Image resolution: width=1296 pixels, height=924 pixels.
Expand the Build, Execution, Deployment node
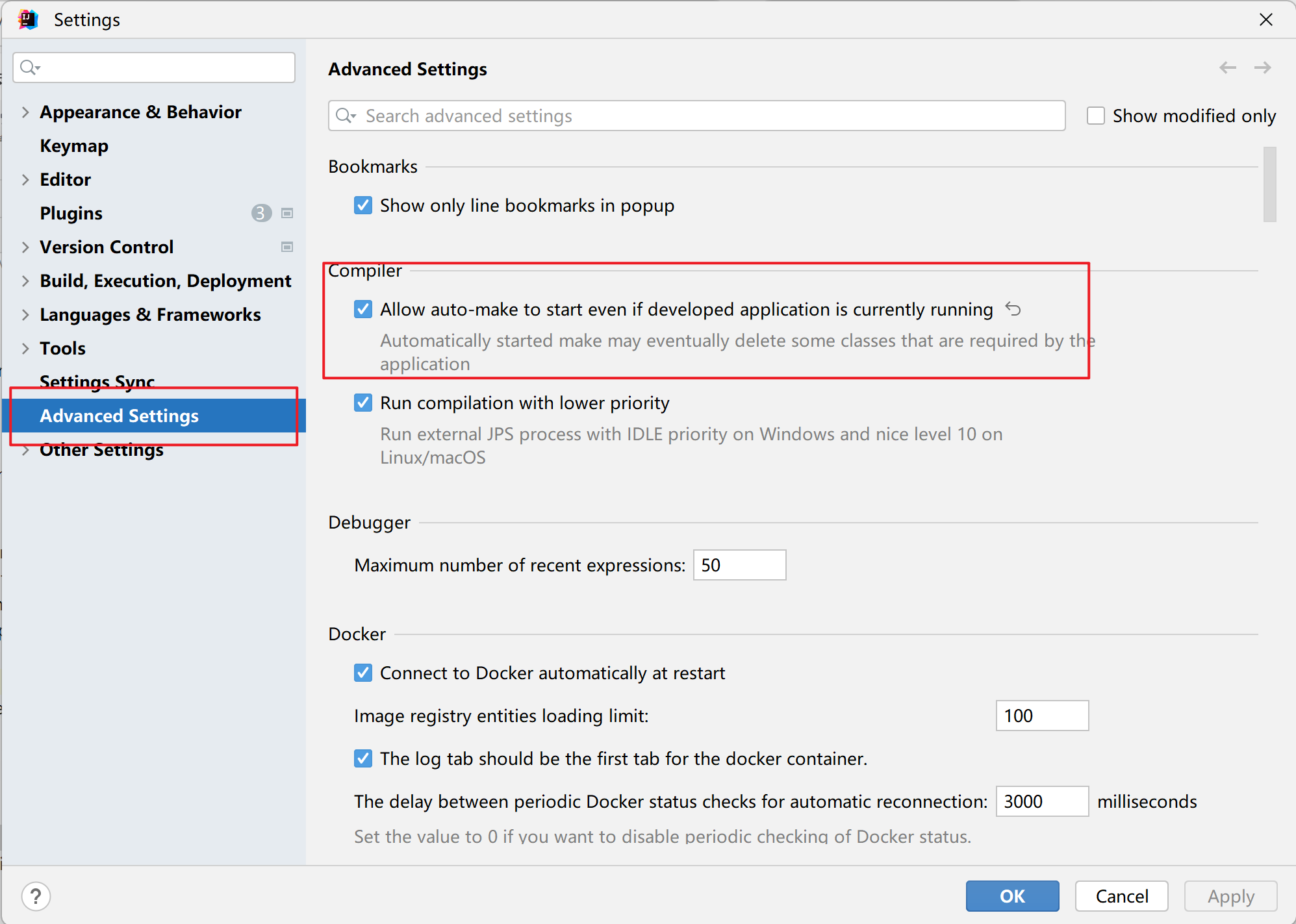tap(25, 281)
